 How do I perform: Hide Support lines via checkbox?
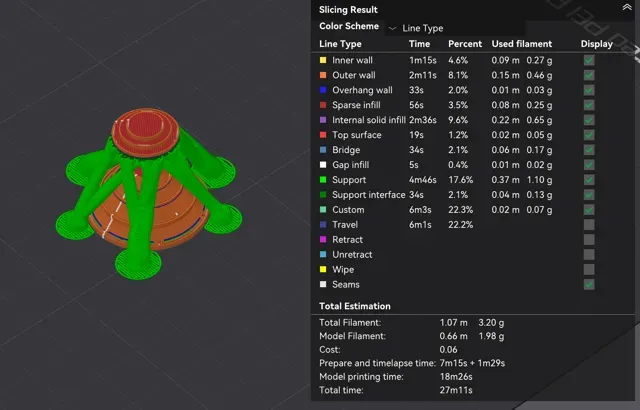(x=589, y=180)
